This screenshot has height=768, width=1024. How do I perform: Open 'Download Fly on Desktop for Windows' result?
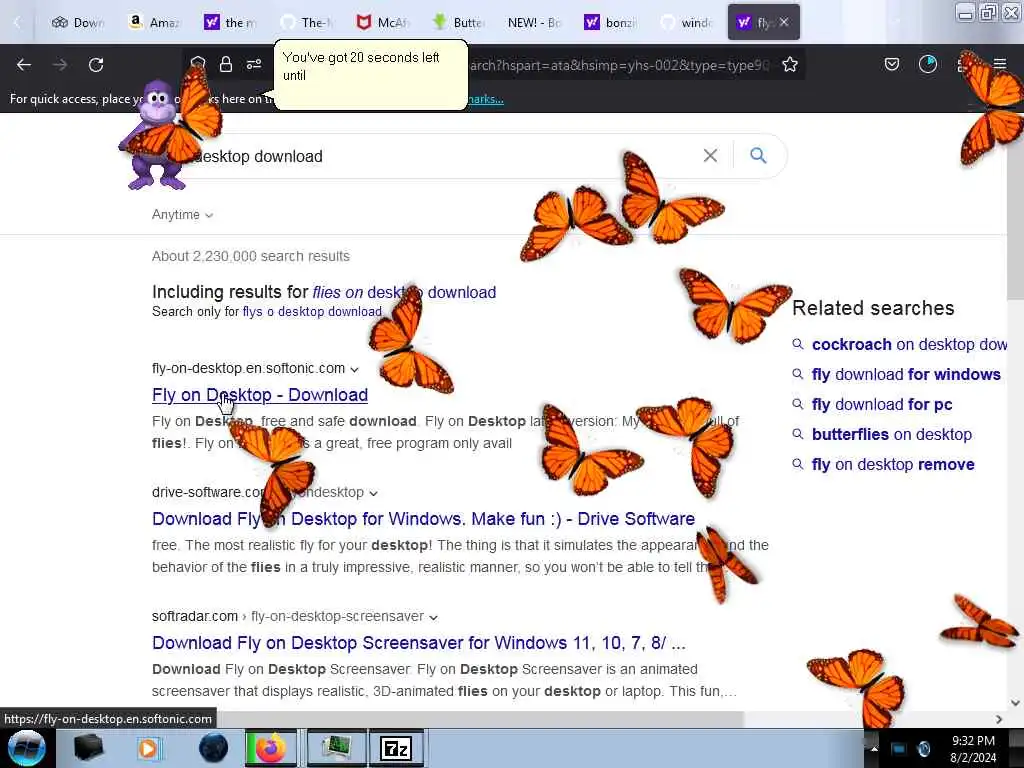click(423, 519)
